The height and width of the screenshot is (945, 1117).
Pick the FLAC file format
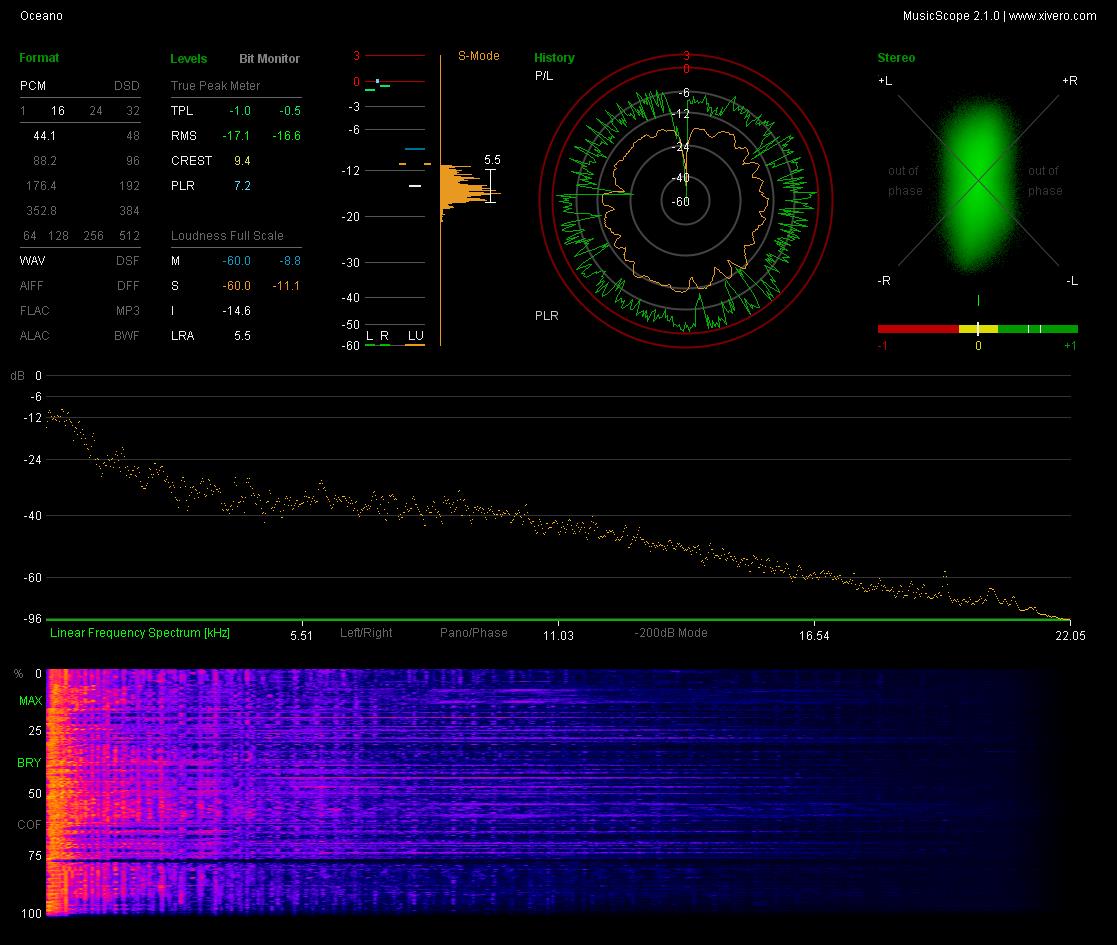(x=35, y=310)
